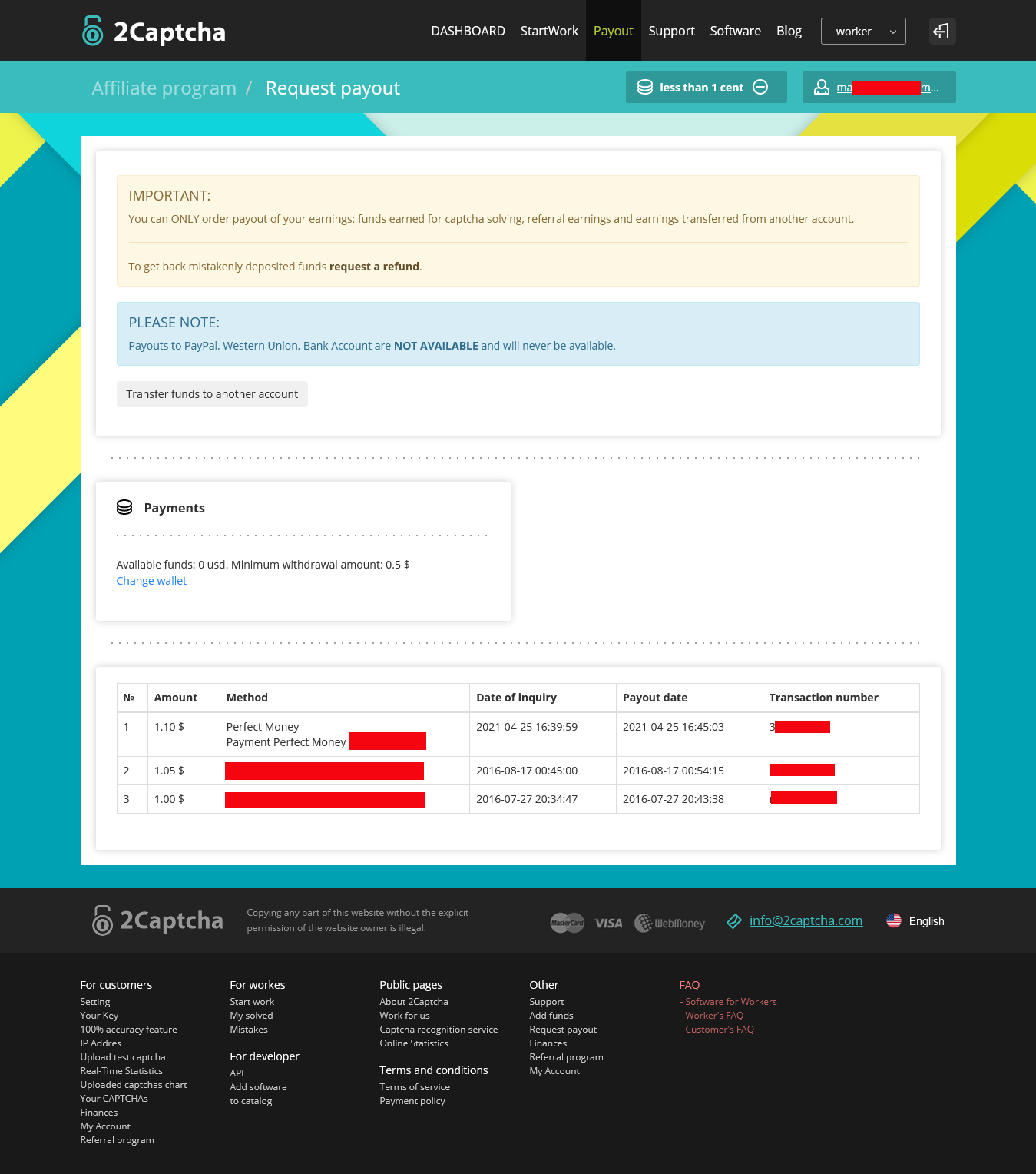Image resolution: width=1036 pixels, height=1174 pixels.
Task: Go to StartWork in the navigation
Action: click(x=549, y=31)
